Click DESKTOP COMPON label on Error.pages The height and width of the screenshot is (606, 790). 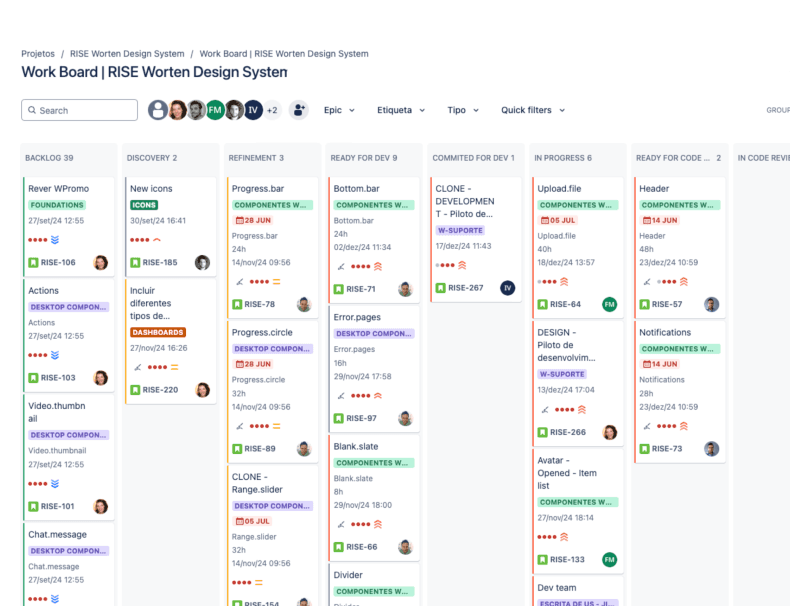pos(374,333)
